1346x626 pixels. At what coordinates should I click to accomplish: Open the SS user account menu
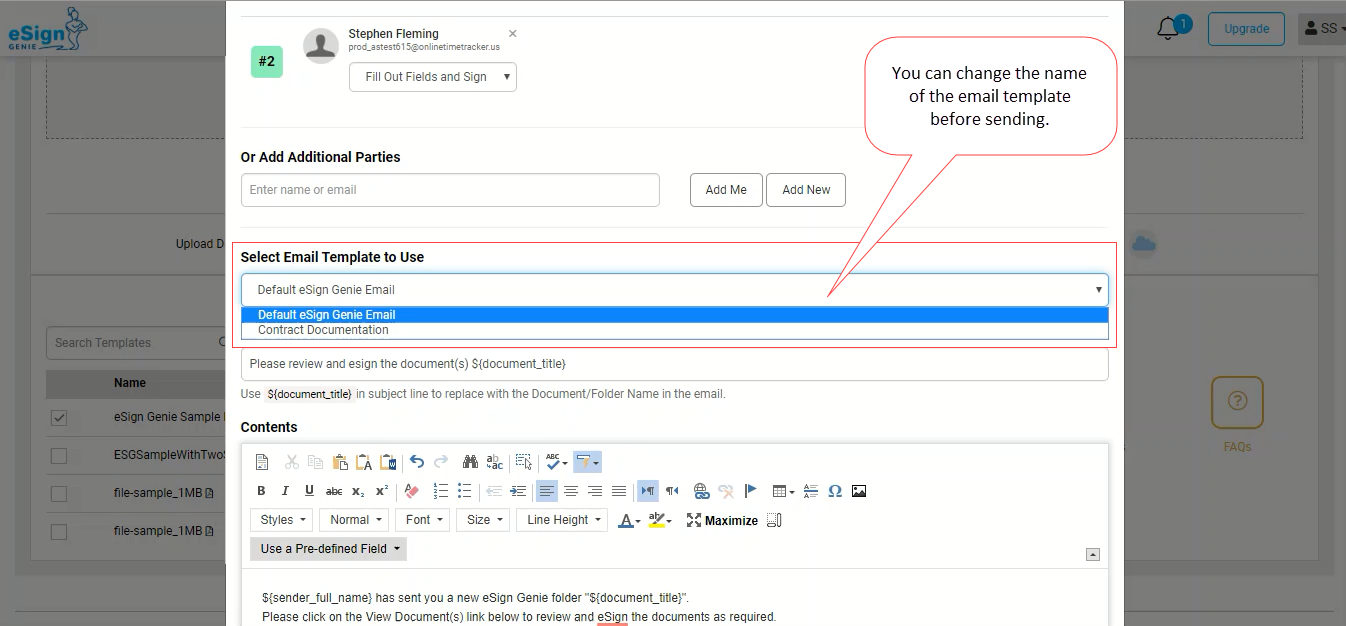click(1321, 29)
